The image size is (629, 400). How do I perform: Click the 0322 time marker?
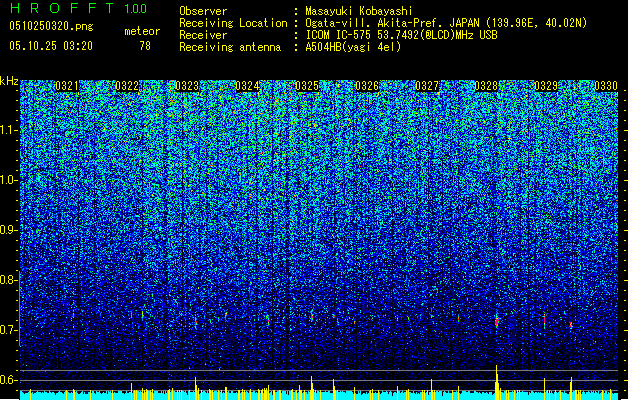click(127, 86)
